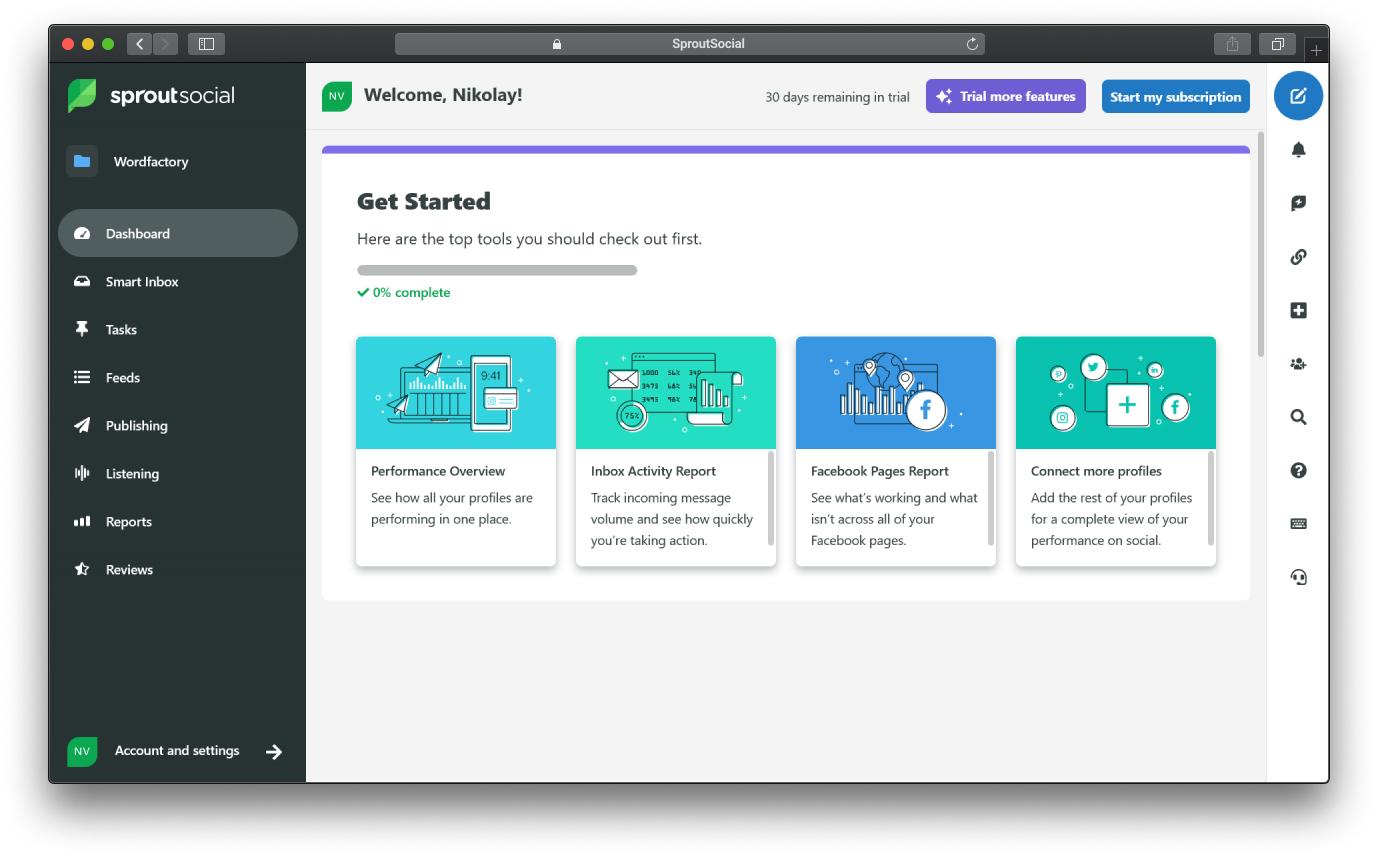Click the support headset icon

tap(1298, 577)
